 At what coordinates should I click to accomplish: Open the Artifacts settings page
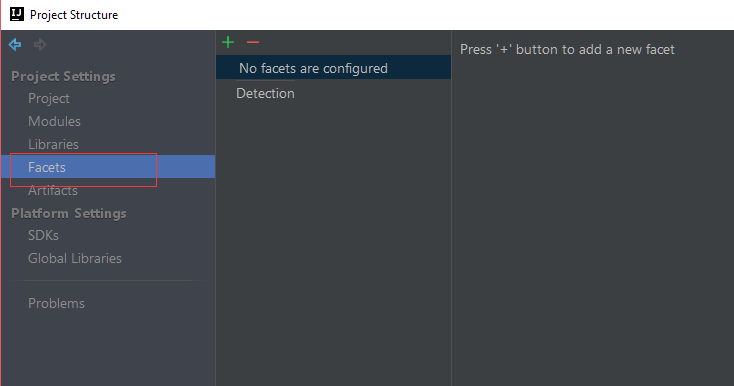click(x=53, y=190)
